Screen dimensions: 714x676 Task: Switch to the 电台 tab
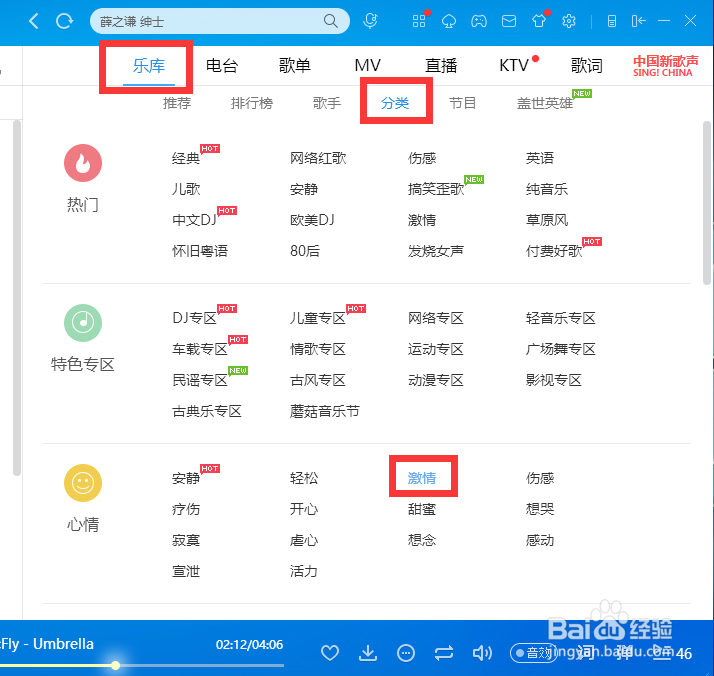coord(222,66)
